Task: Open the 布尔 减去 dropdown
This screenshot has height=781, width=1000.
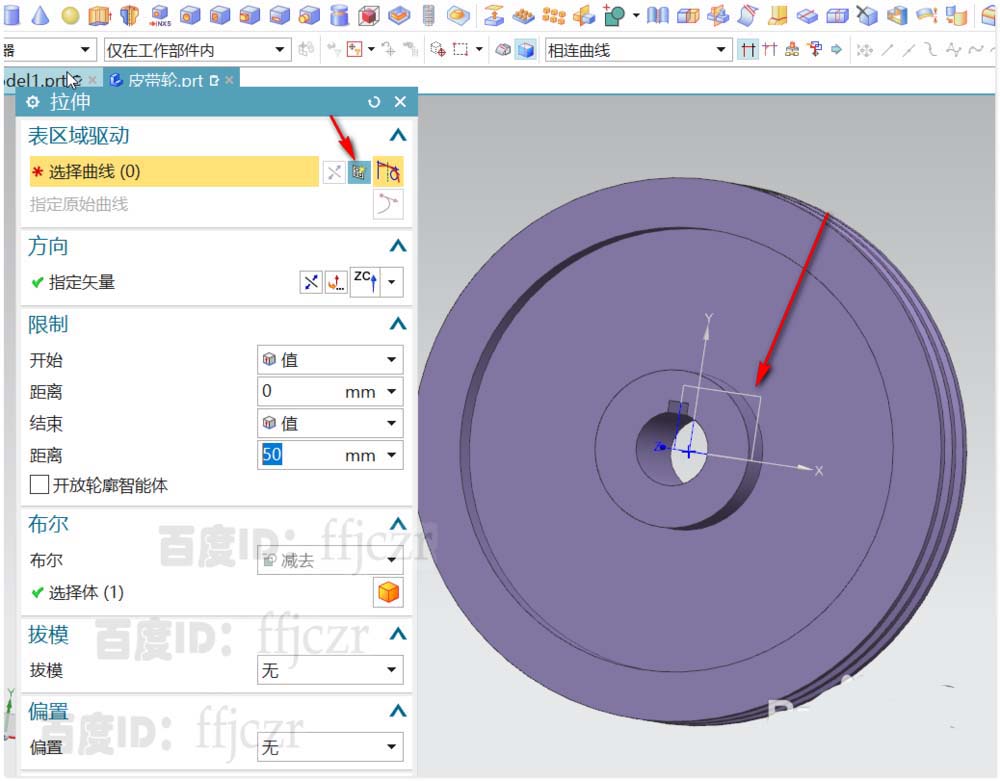Action: pos(330,560)
